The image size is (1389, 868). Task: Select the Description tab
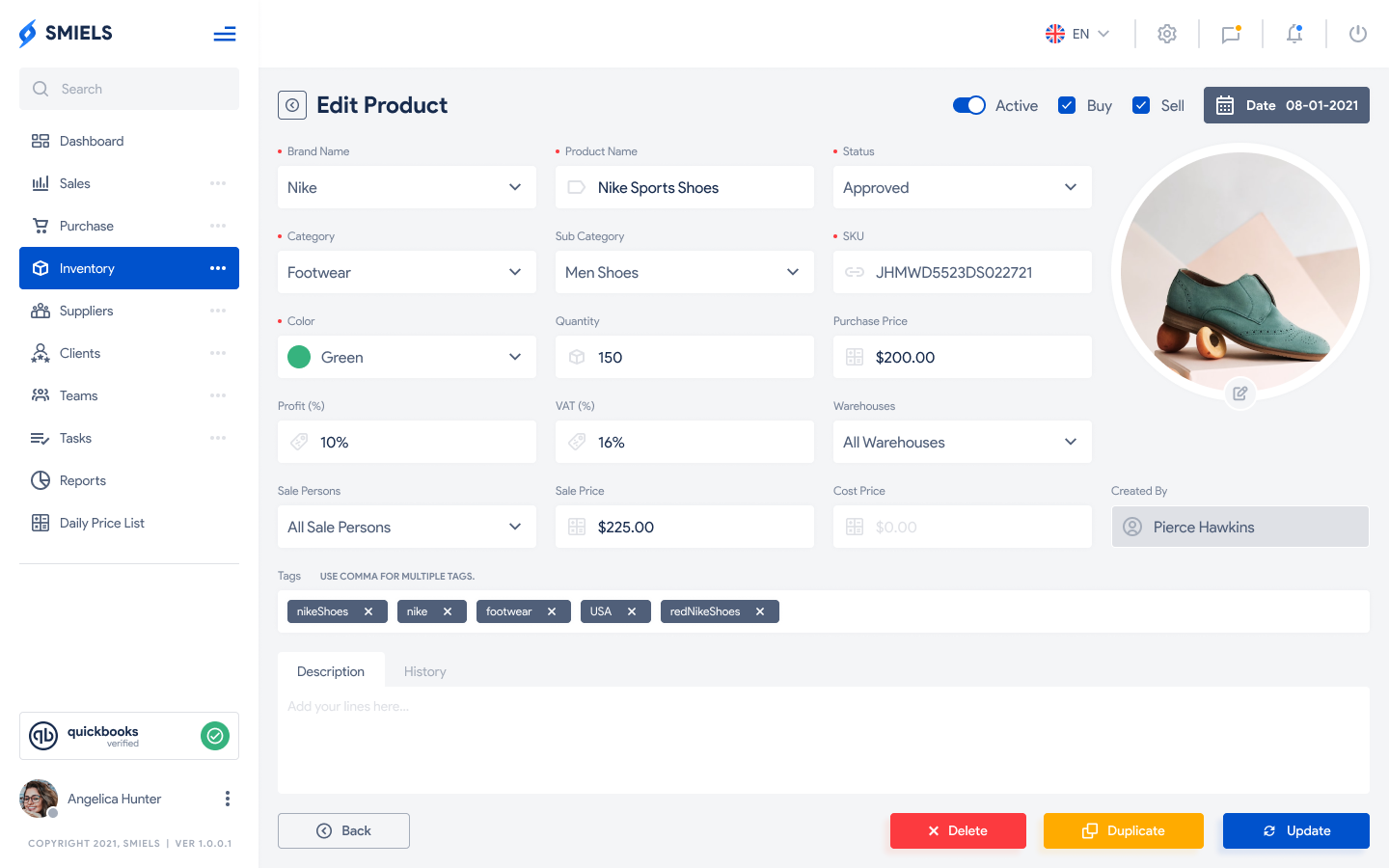click(x=331, y=671)
